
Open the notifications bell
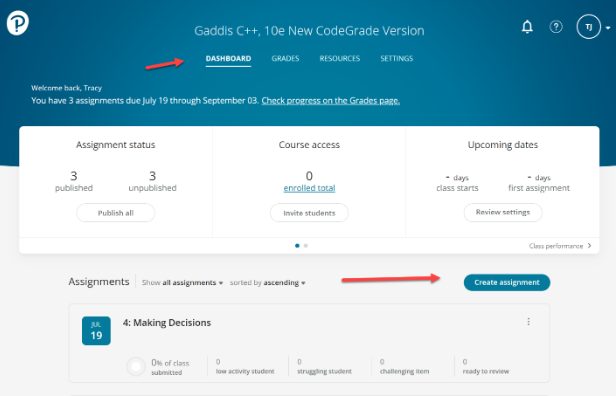527,27
